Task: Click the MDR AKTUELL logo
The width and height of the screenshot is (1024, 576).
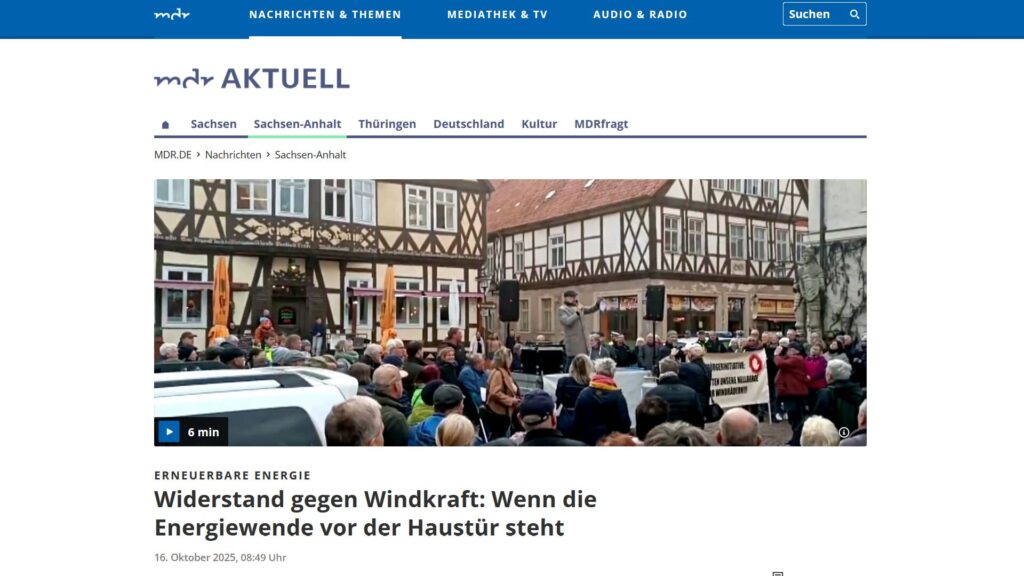Action: [252, 79]
